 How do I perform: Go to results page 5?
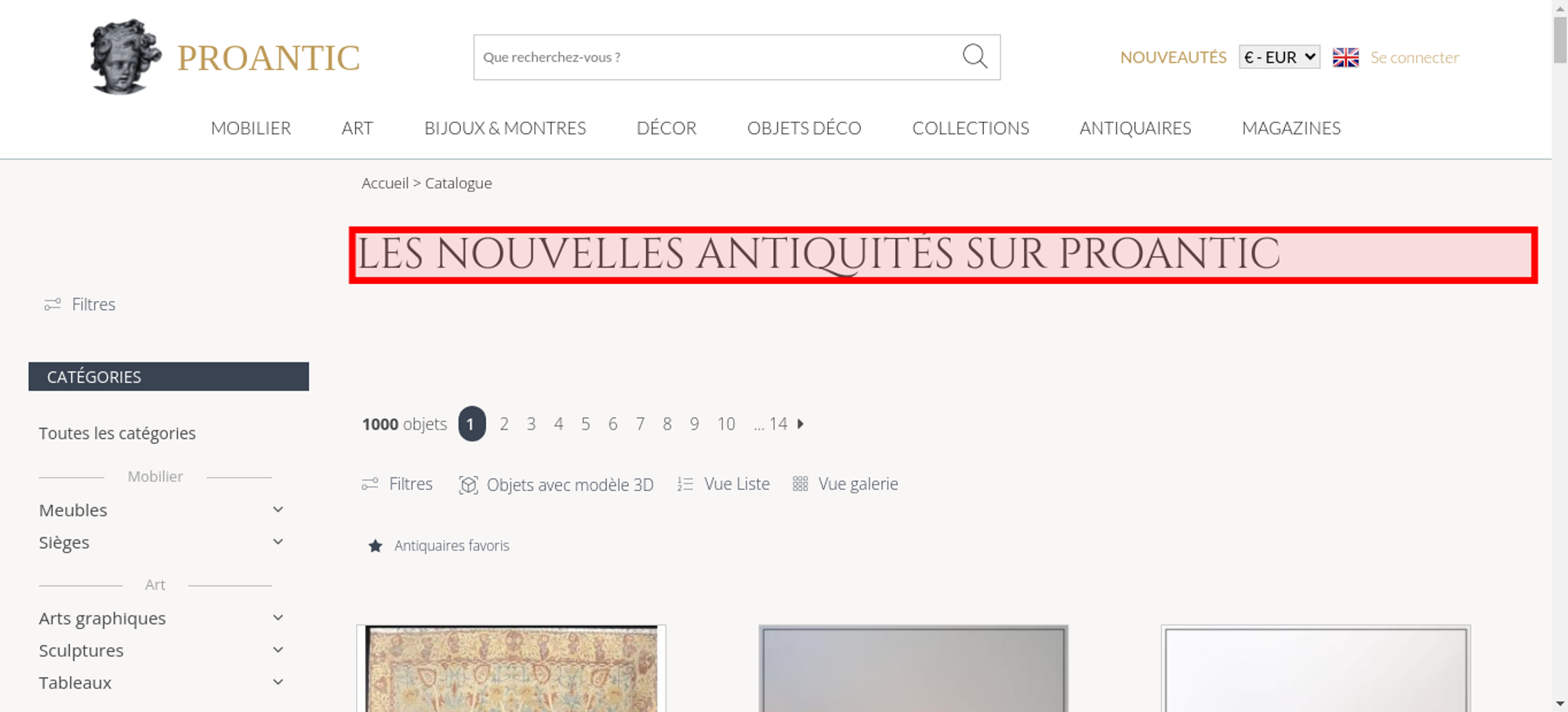pos(586,423)
